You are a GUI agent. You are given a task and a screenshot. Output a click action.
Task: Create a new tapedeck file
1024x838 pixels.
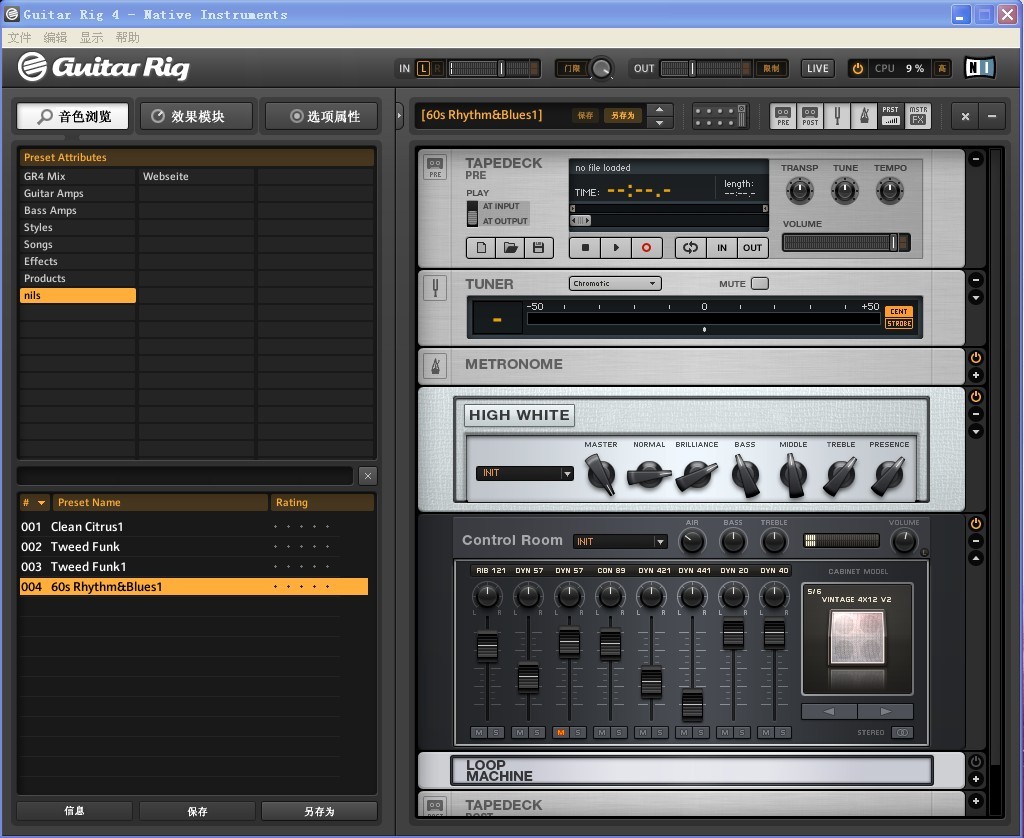point(481,248)
